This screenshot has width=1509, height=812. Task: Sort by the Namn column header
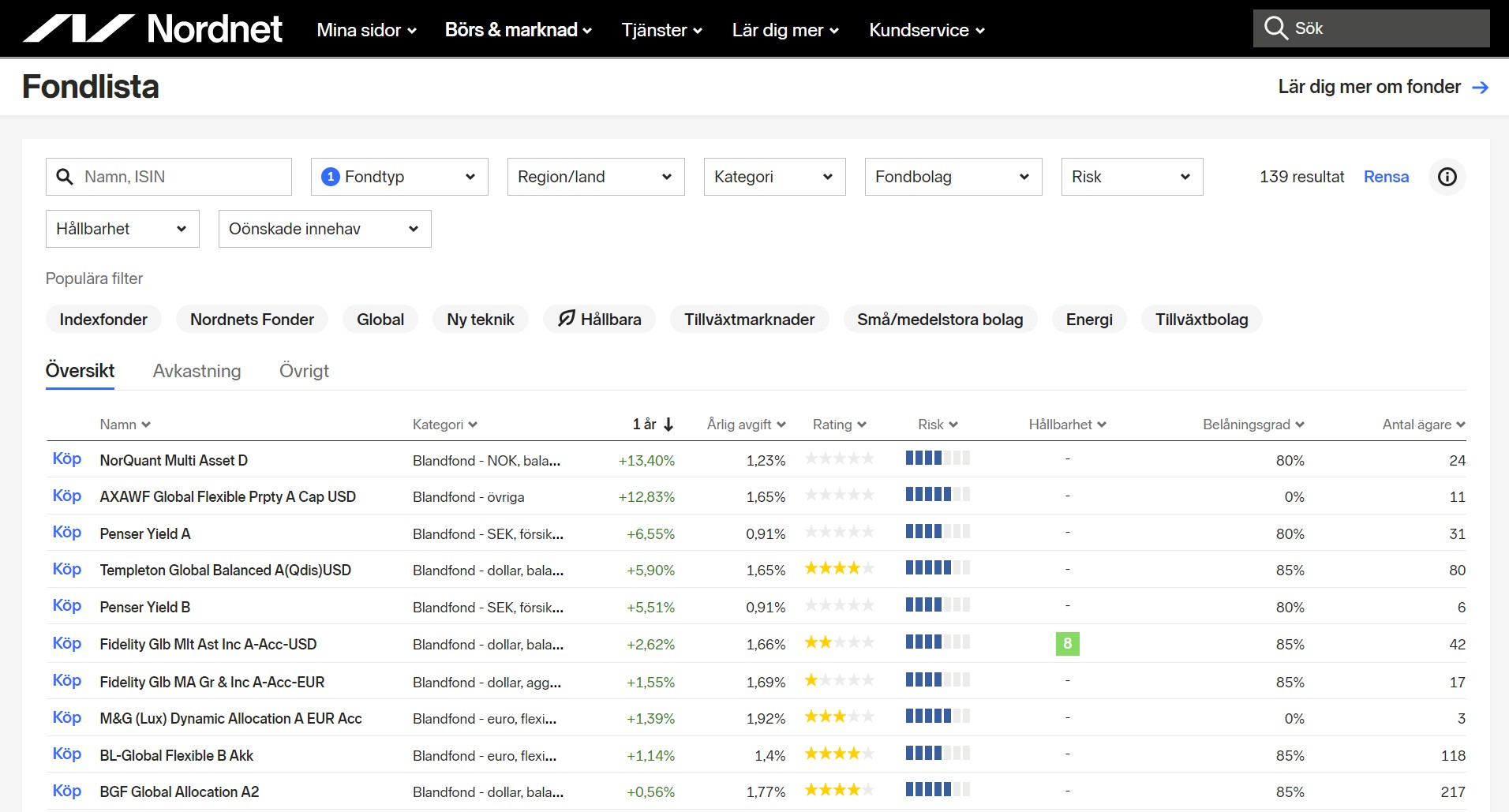[125, 425]
